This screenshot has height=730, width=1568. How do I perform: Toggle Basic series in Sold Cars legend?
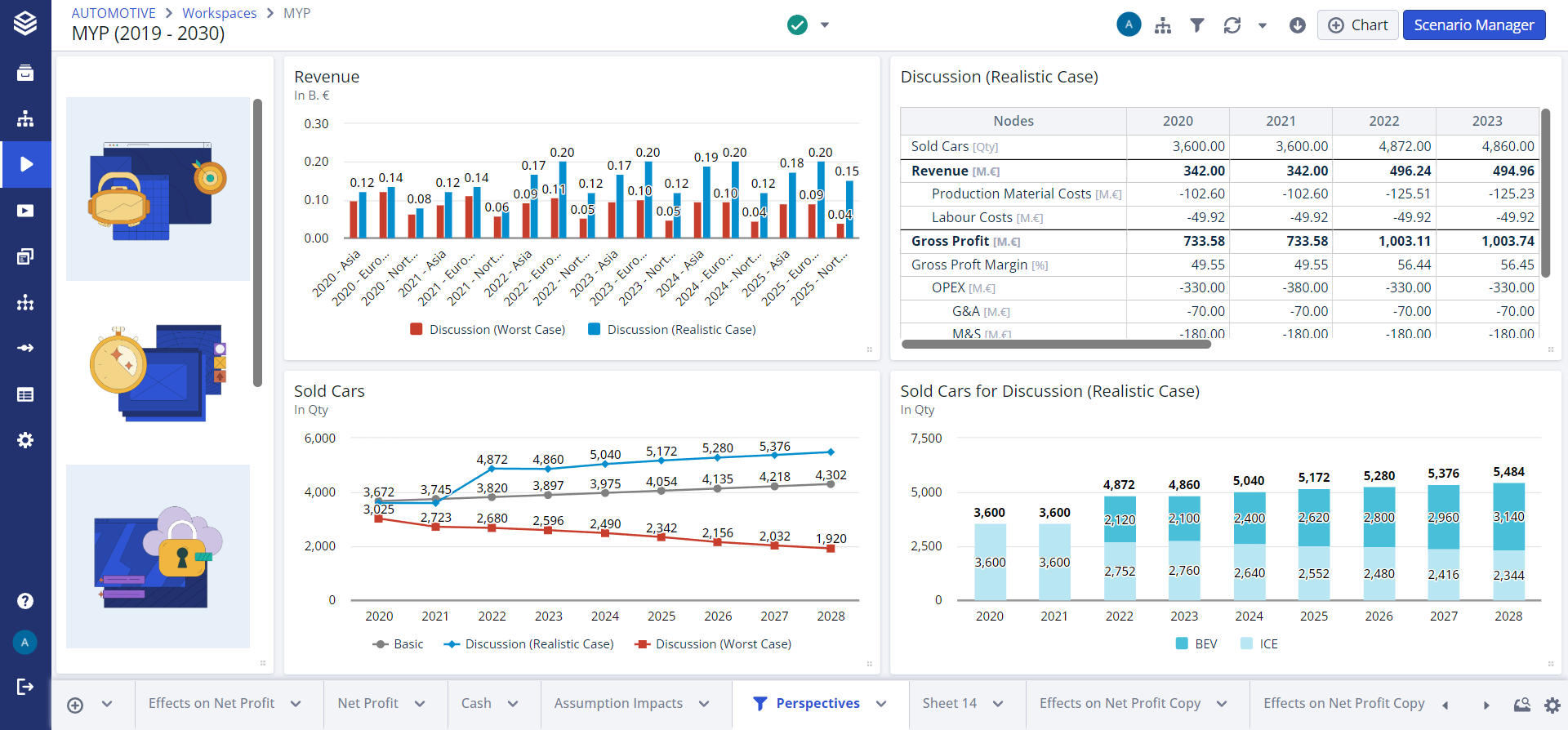[x=398, y=644]
